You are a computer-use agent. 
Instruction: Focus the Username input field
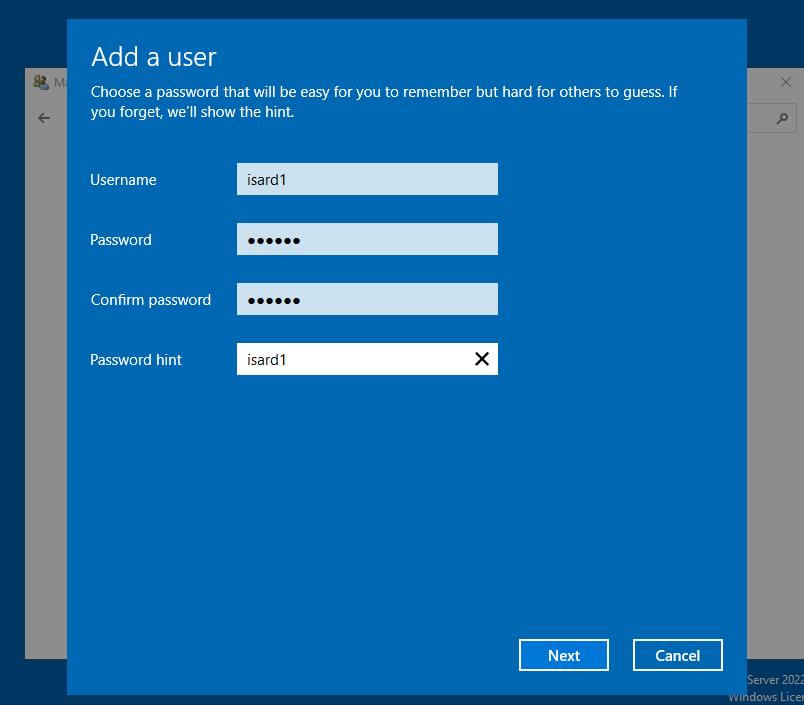coord(367,179)
